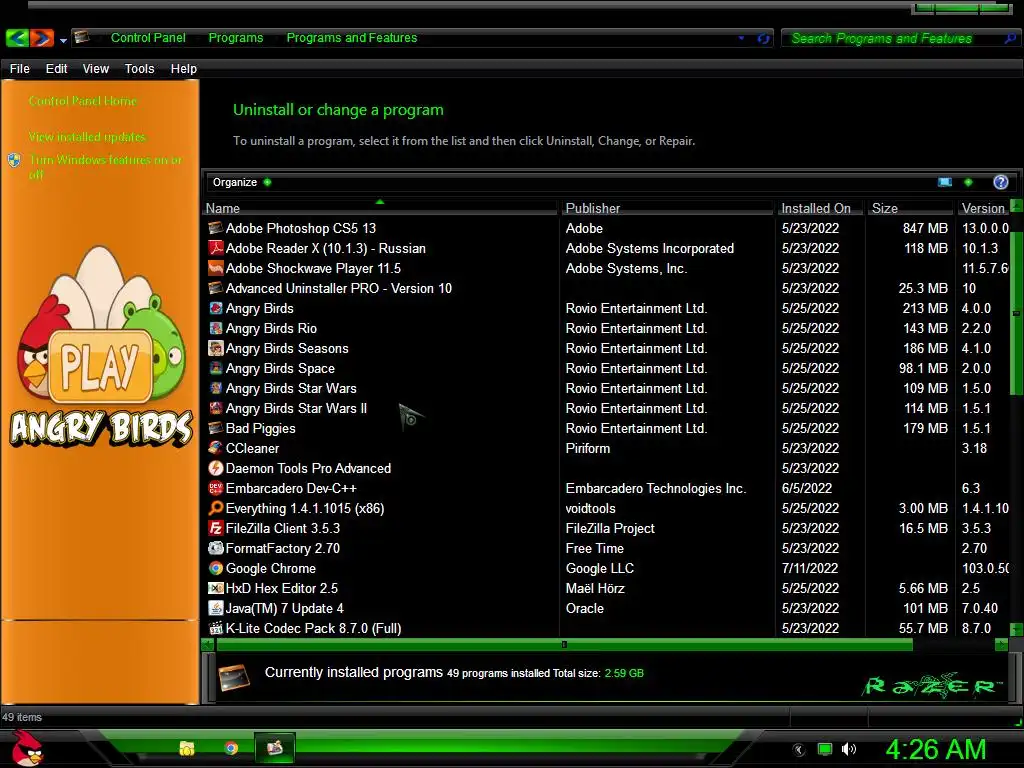1024x768 pixels.
Task: Sort by the Name column header
Action: [381, 208]
